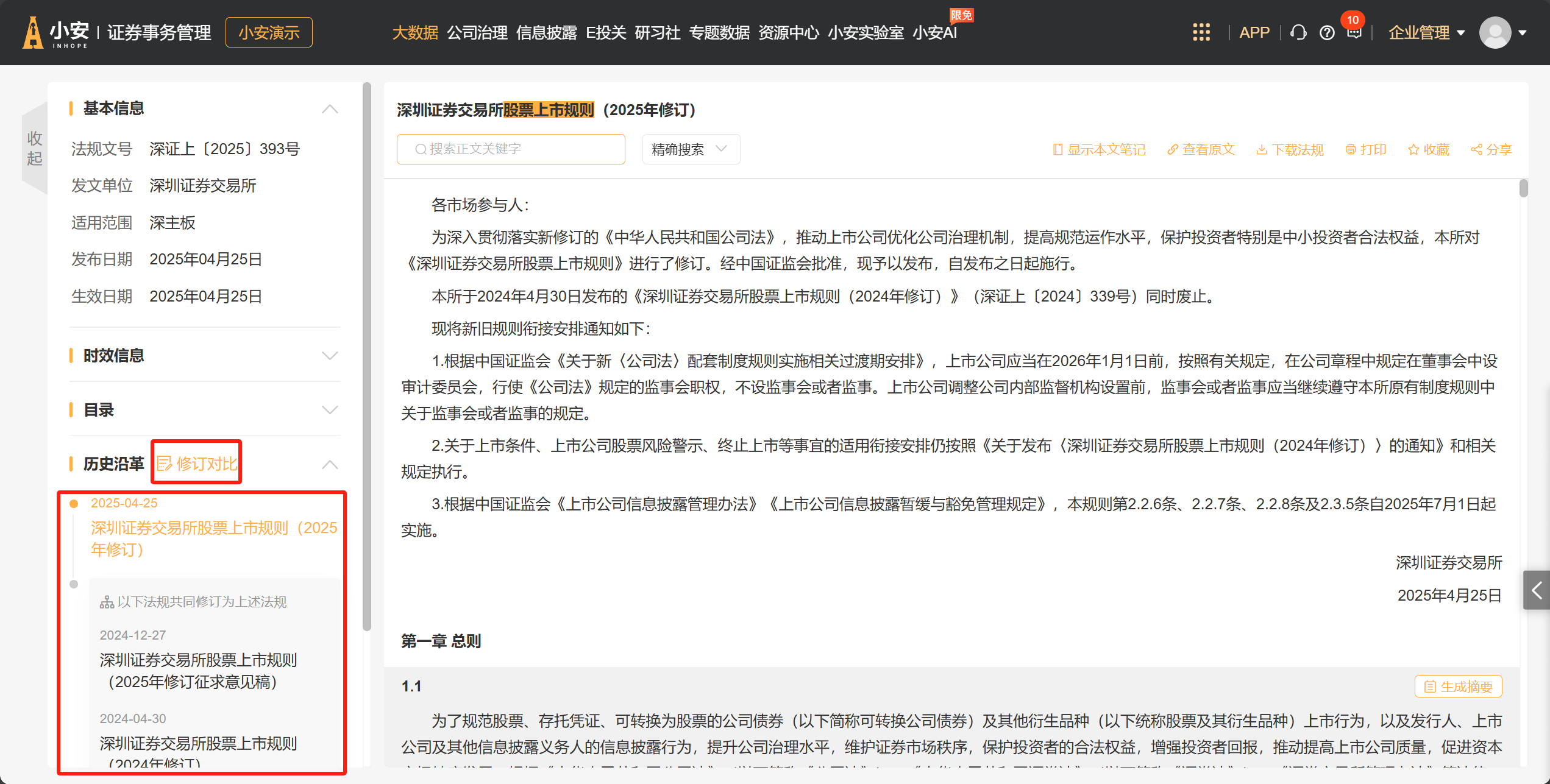Click the 修订对比 comparison button
Image resolution: width=1550 pixels, height=784 pixels.
click(197, 464)
